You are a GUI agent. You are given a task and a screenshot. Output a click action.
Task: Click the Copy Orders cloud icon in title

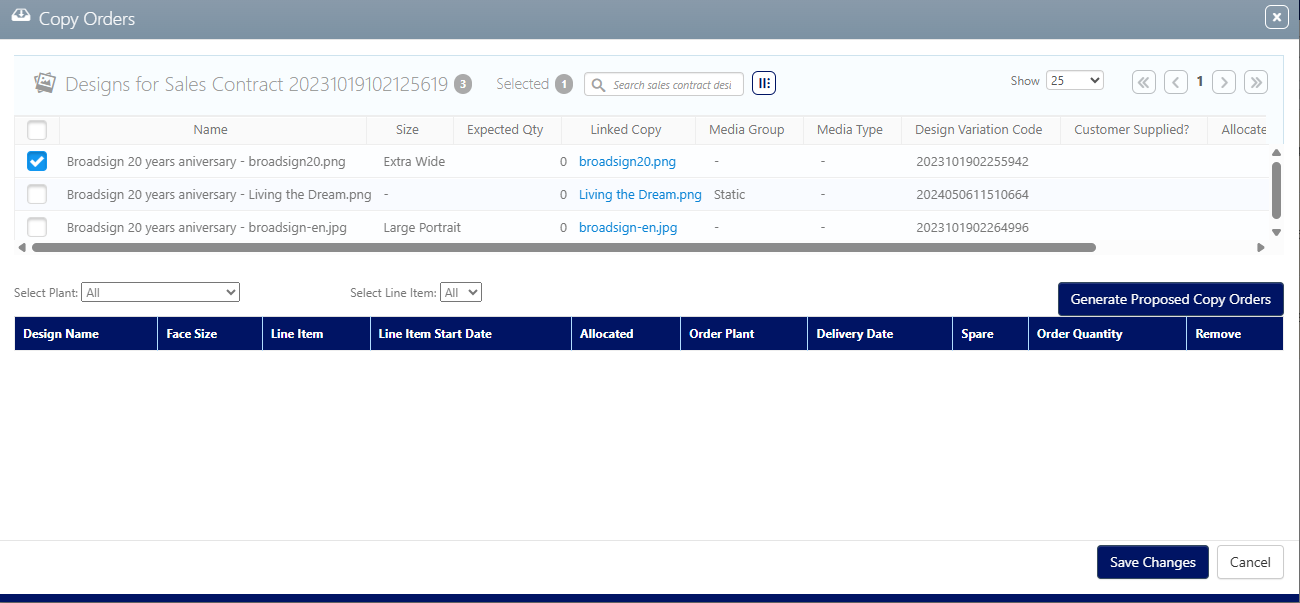(20, 18)
